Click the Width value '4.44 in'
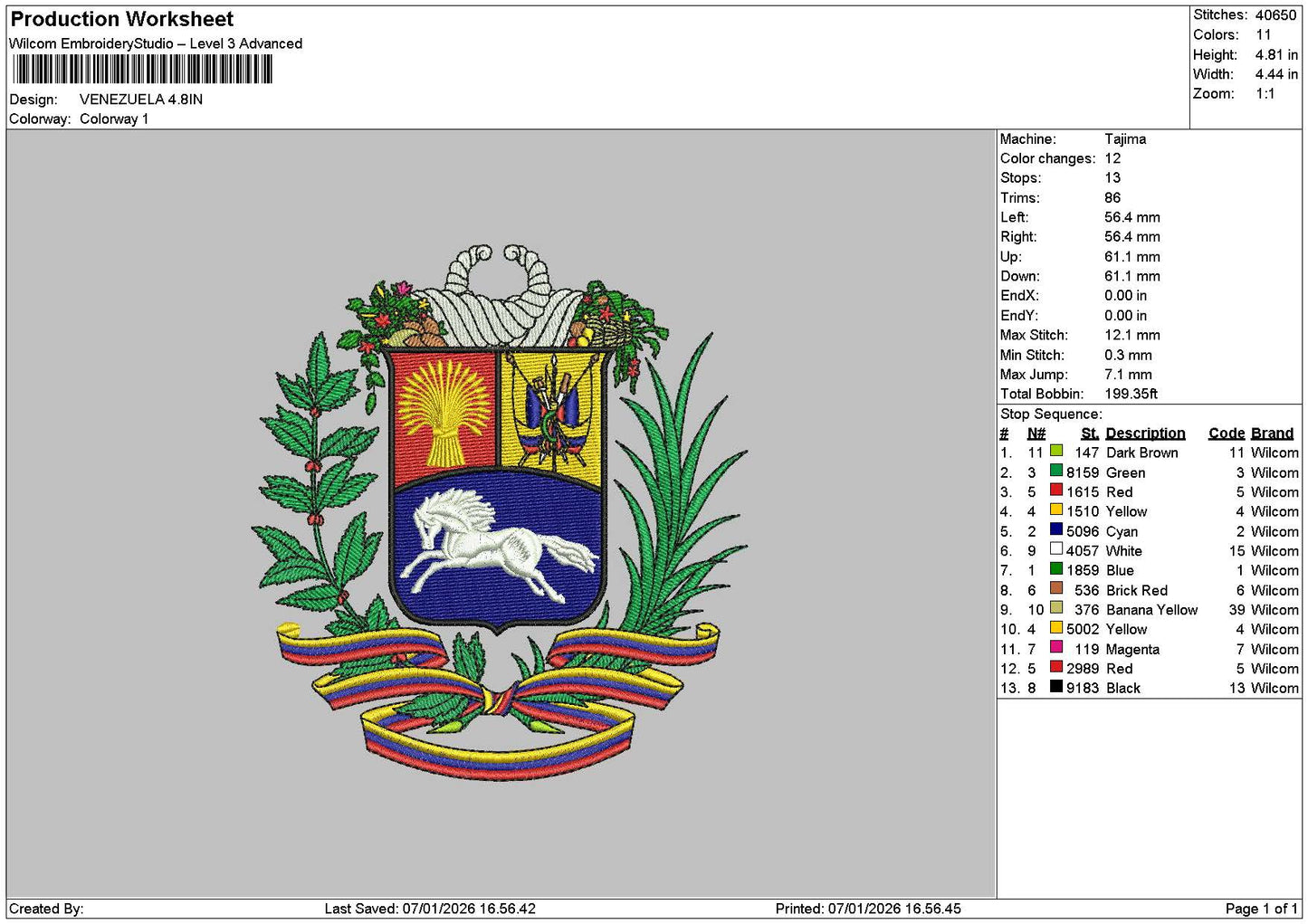 pyautogui.click(x=1276, y=74)
